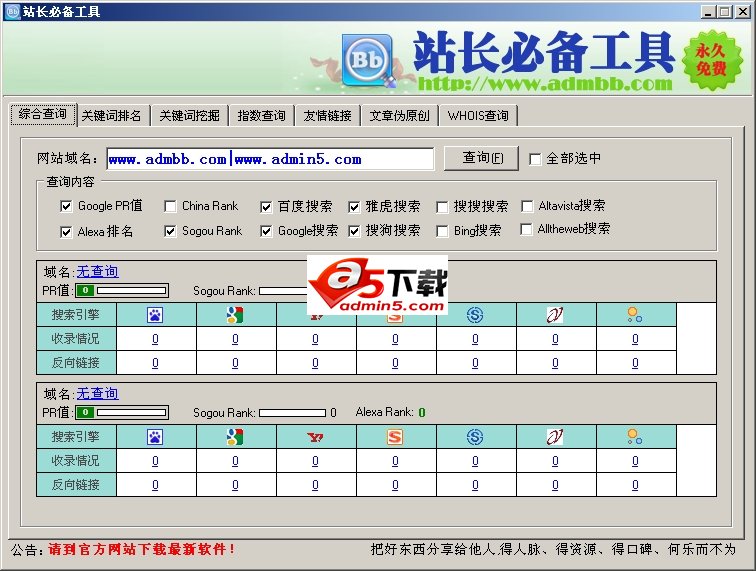Enable the Alltheweb搜索 checkbox
This screenshot has width=756, height=571.
[526, 229]
